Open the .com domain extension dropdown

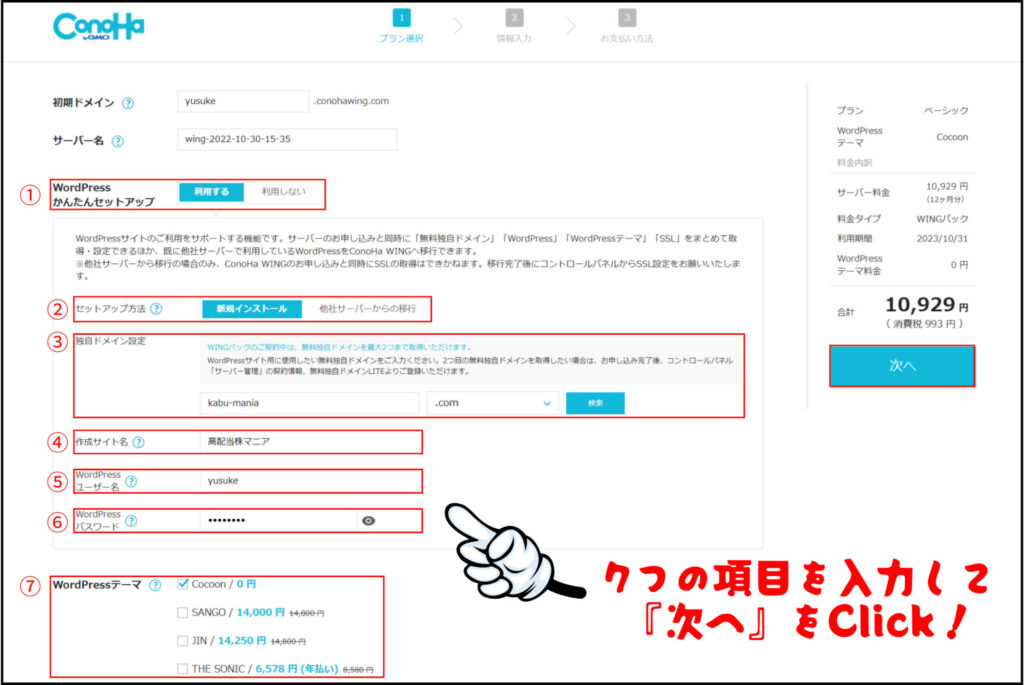tap(493, 403)
